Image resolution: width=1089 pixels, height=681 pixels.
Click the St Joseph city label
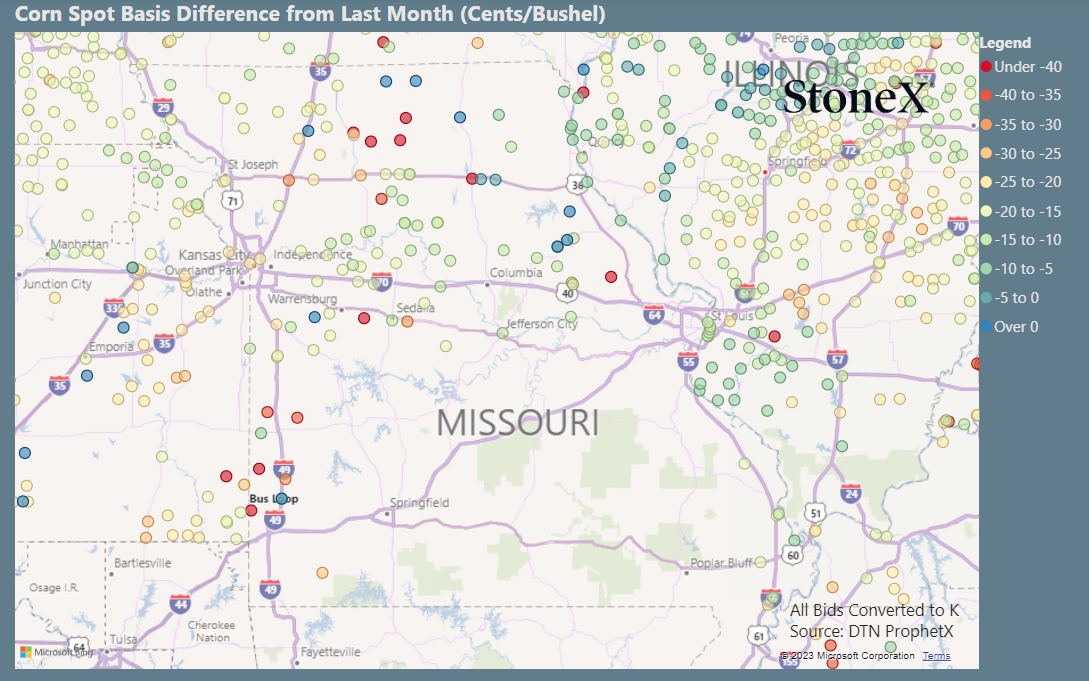(253, 165)
